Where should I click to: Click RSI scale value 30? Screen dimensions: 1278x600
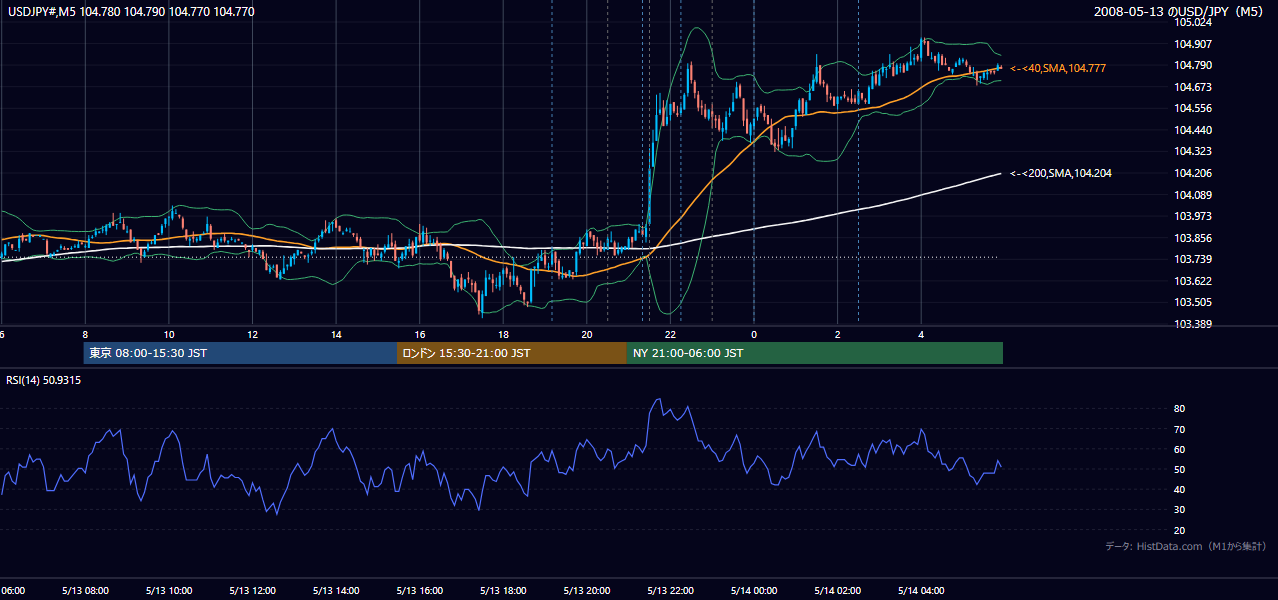(1180, 510)
